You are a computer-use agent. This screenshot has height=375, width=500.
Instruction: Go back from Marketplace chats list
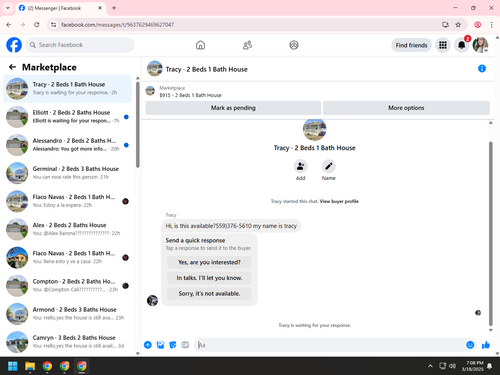pyautogui.click(x=12, y=67)
